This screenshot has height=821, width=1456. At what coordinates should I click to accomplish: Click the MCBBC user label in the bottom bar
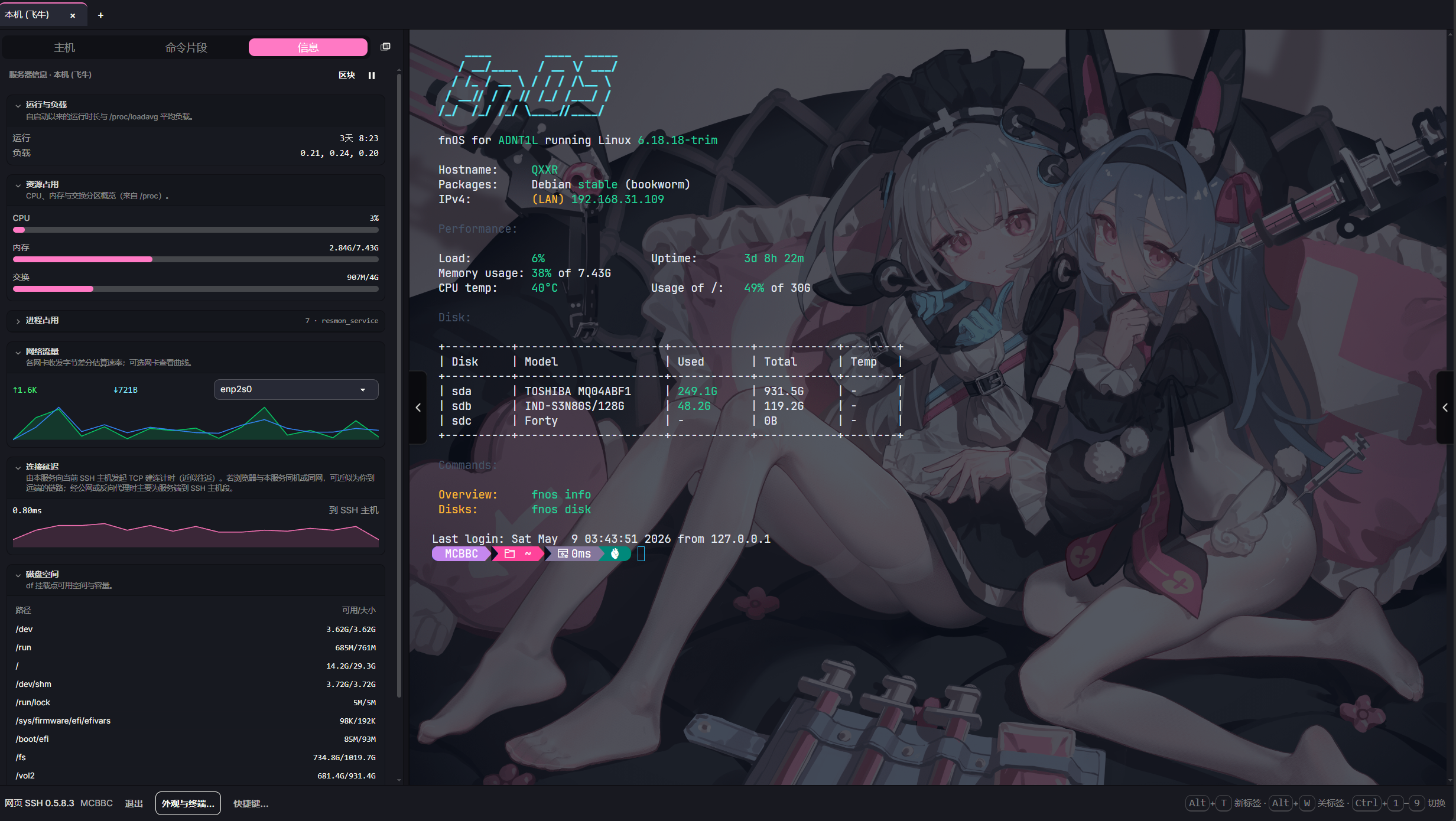coord(96,803)
